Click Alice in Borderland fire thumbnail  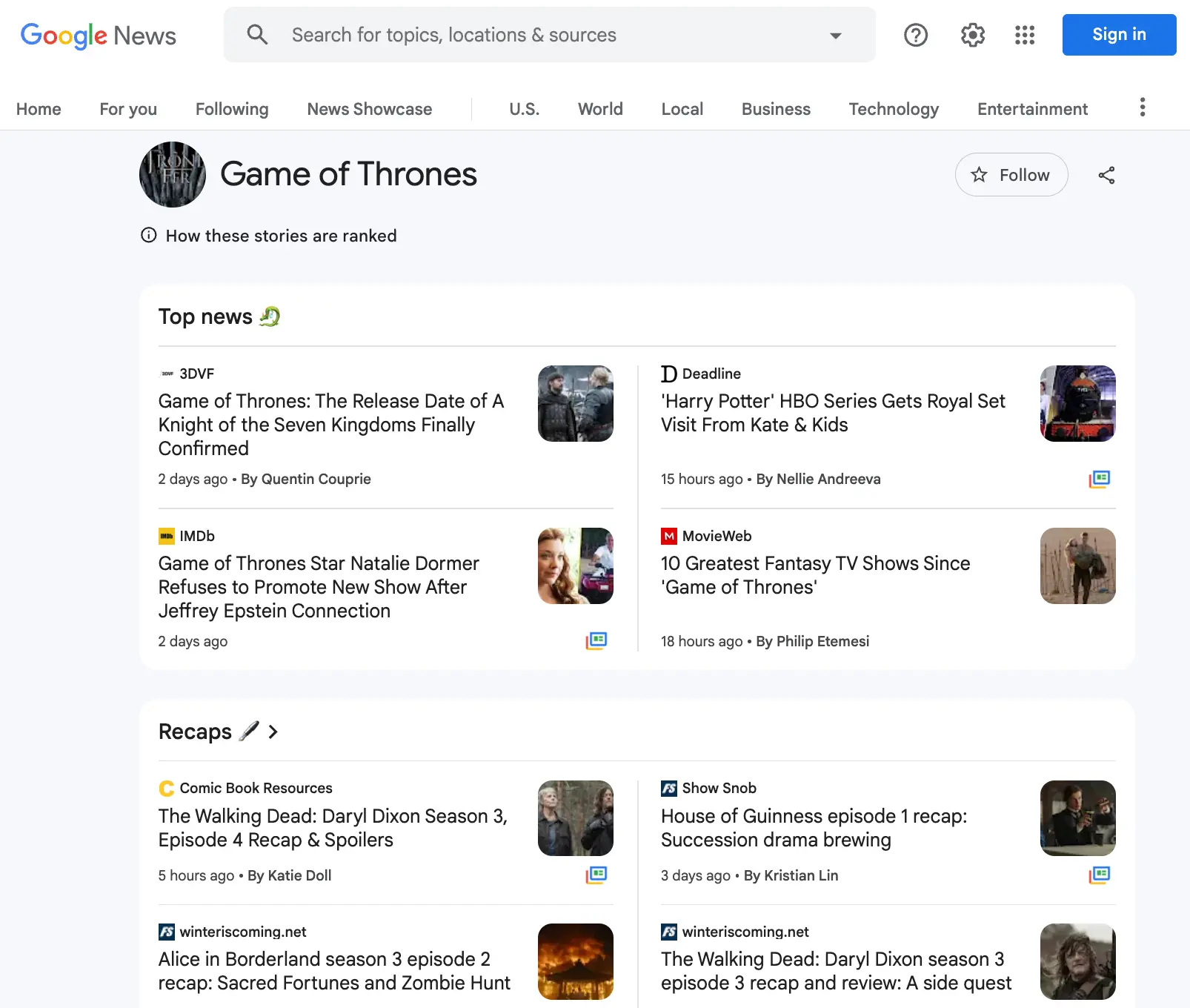pyautogui.click(x=576, y=961)
